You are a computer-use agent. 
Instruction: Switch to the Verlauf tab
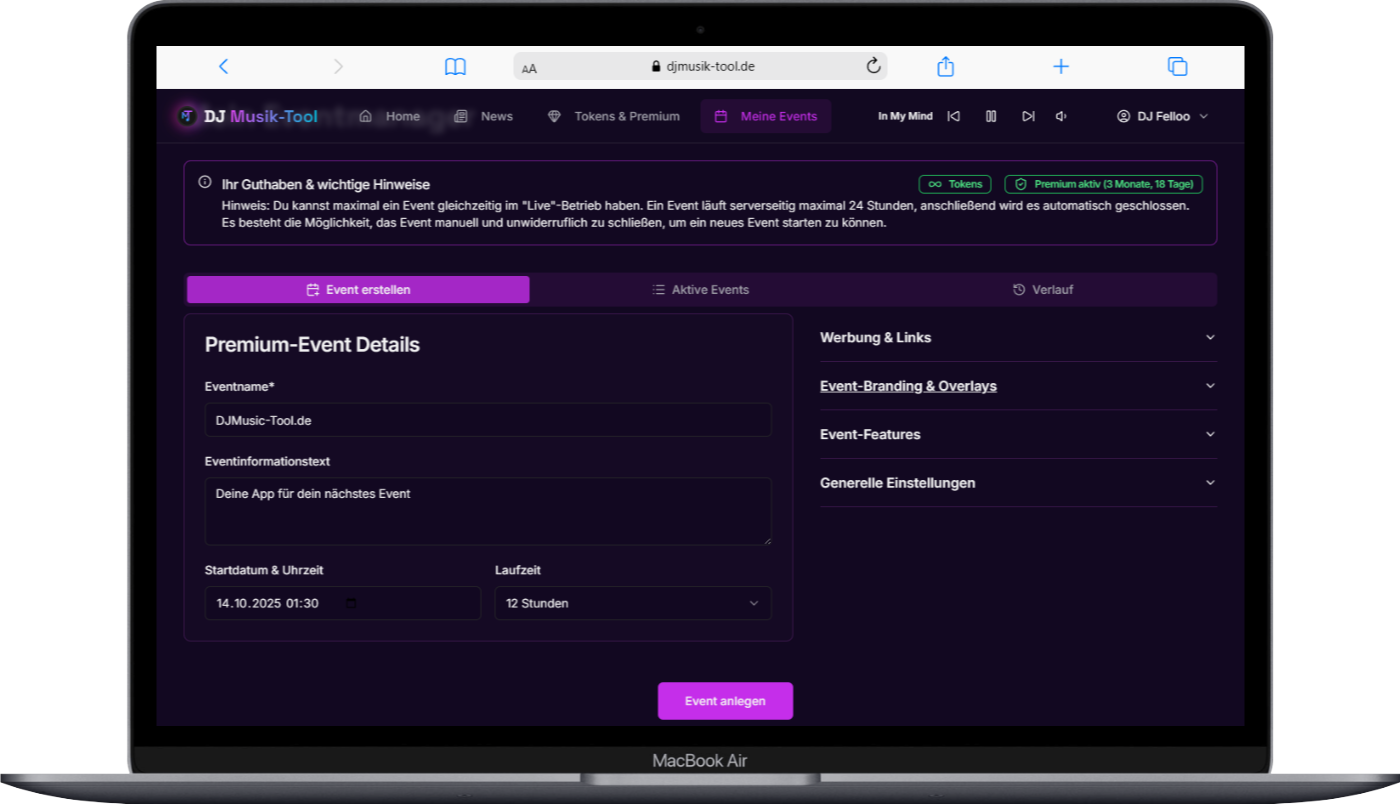pyautogui.click(x=1044, y=290)
